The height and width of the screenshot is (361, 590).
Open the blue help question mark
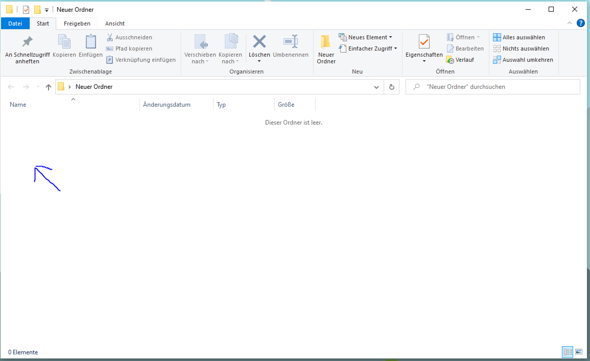point(581,23)
